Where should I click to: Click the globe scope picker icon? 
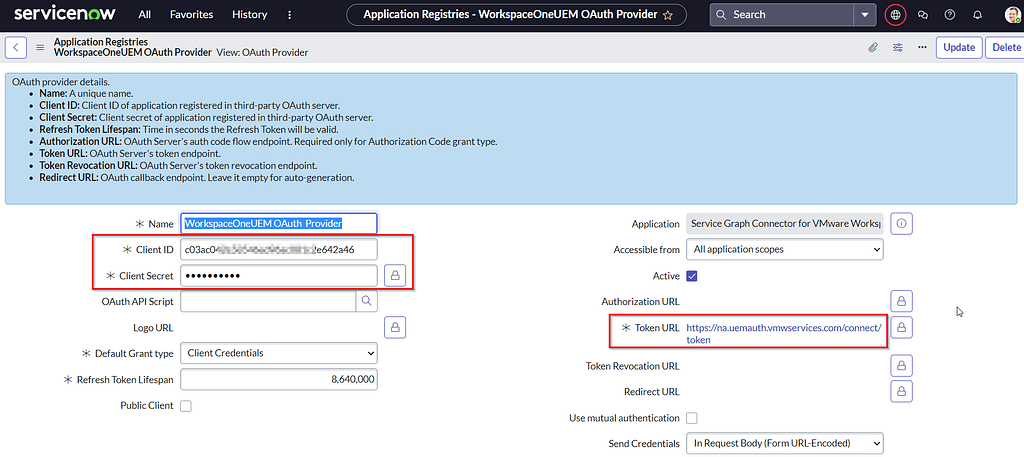(x=895, y=15)
